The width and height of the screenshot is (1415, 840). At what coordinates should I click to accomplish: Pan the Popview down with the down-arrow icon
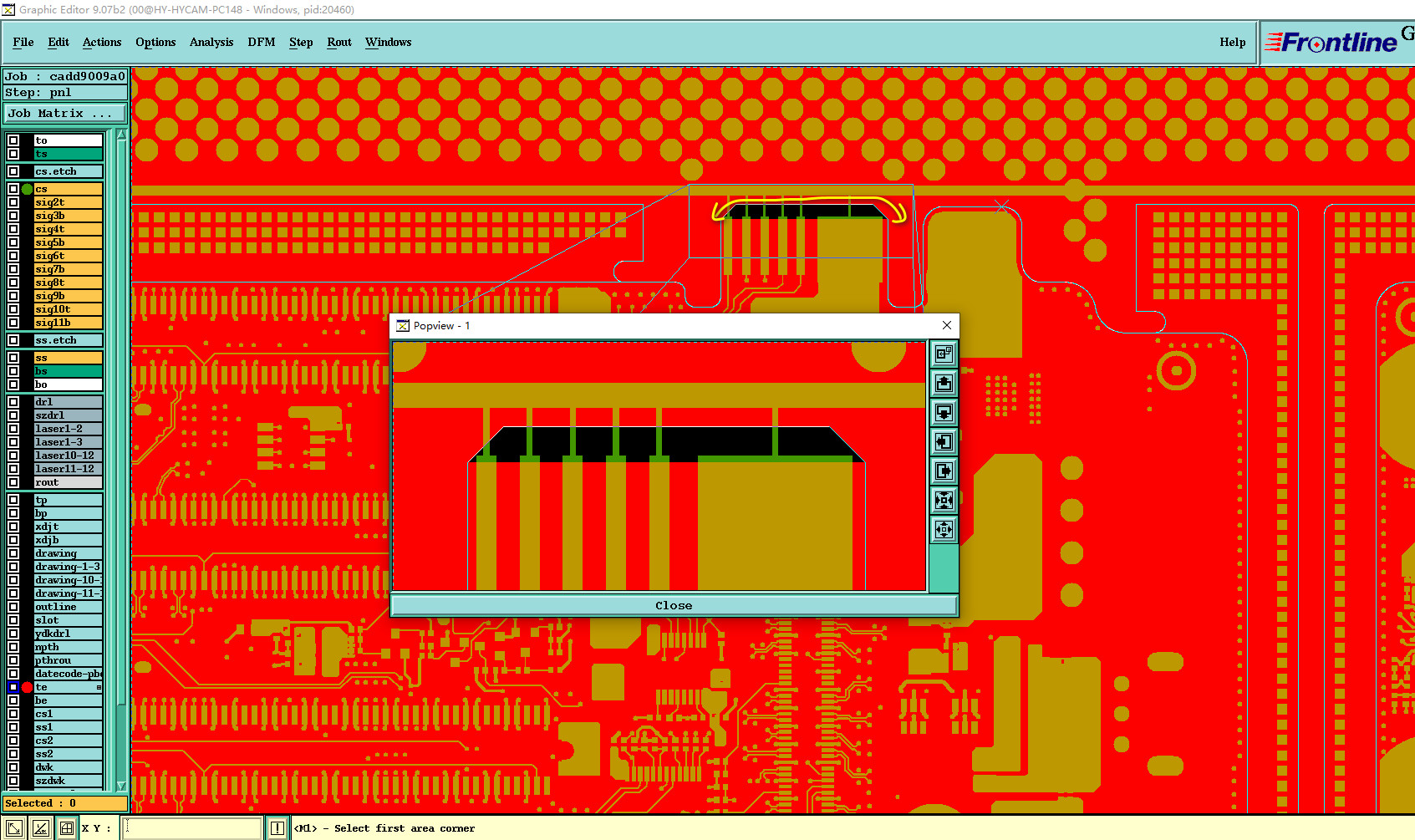[x=944, y=413]
